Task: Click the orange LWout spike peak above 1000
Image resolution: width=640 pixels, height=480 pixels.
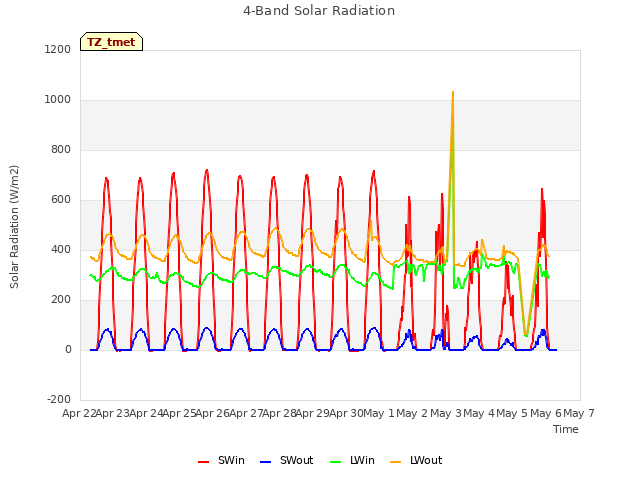Action: pos(453,93)
